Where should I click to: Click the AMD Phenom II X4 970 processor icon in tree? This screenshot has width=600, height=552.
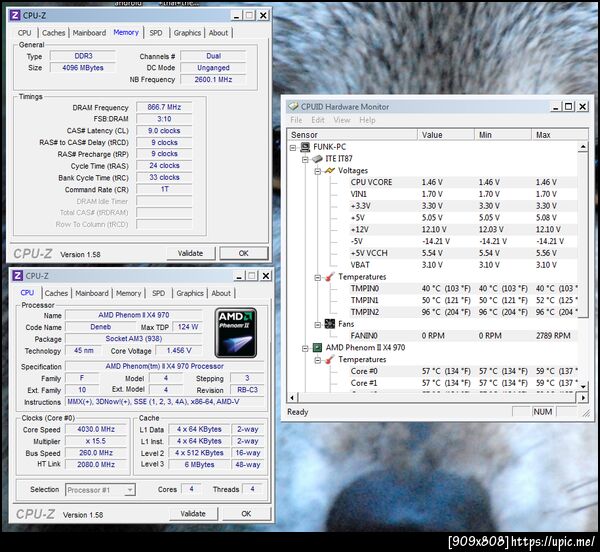pyautogui.click(x=317, y=348)
